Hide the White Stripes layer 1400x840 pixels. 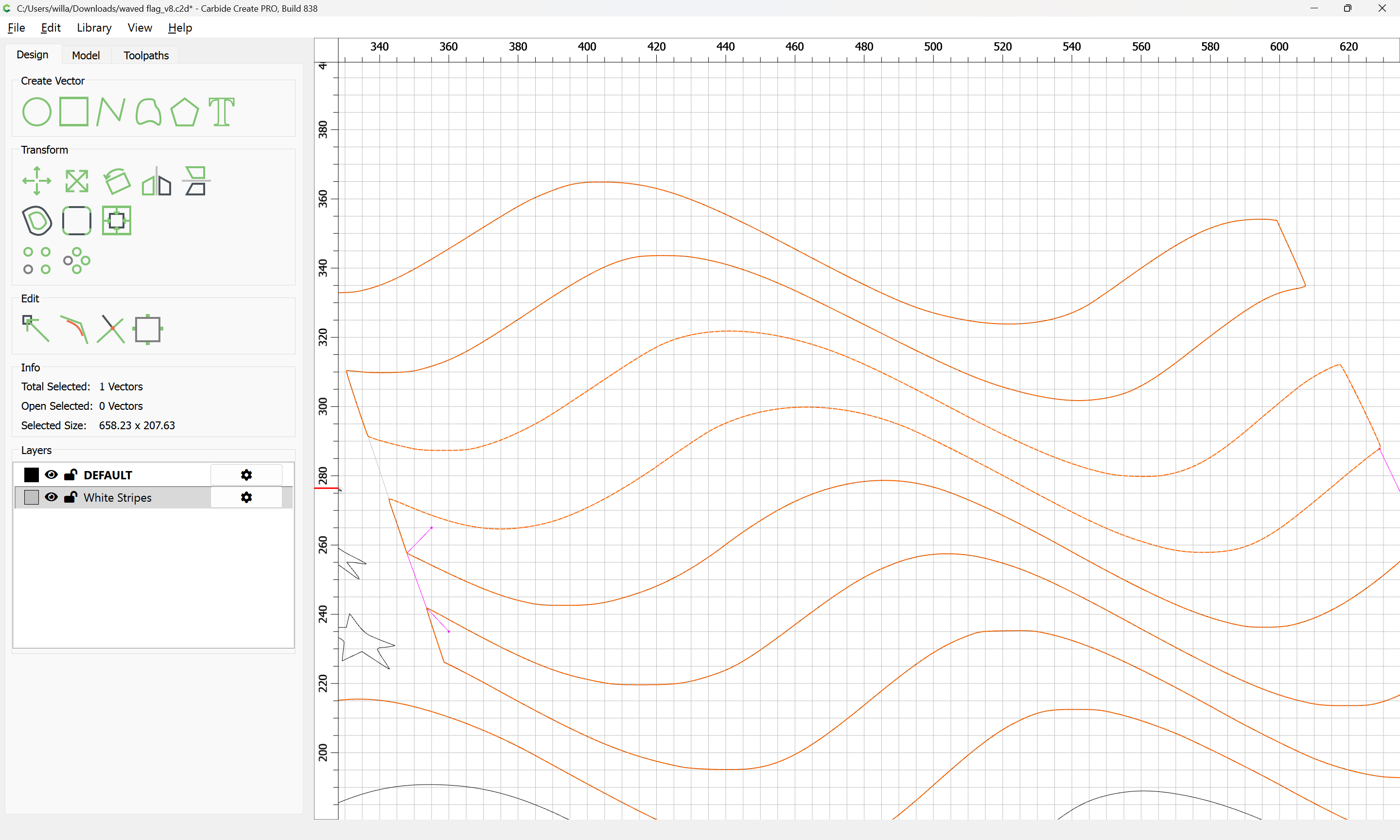52,498
